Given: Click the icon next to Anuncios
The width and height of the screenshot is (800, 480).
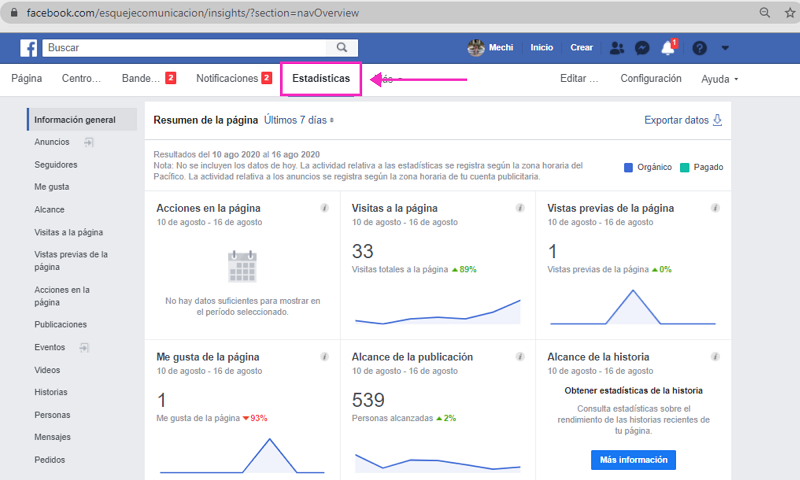Looking at the screenshot, I should click(89, 142).
